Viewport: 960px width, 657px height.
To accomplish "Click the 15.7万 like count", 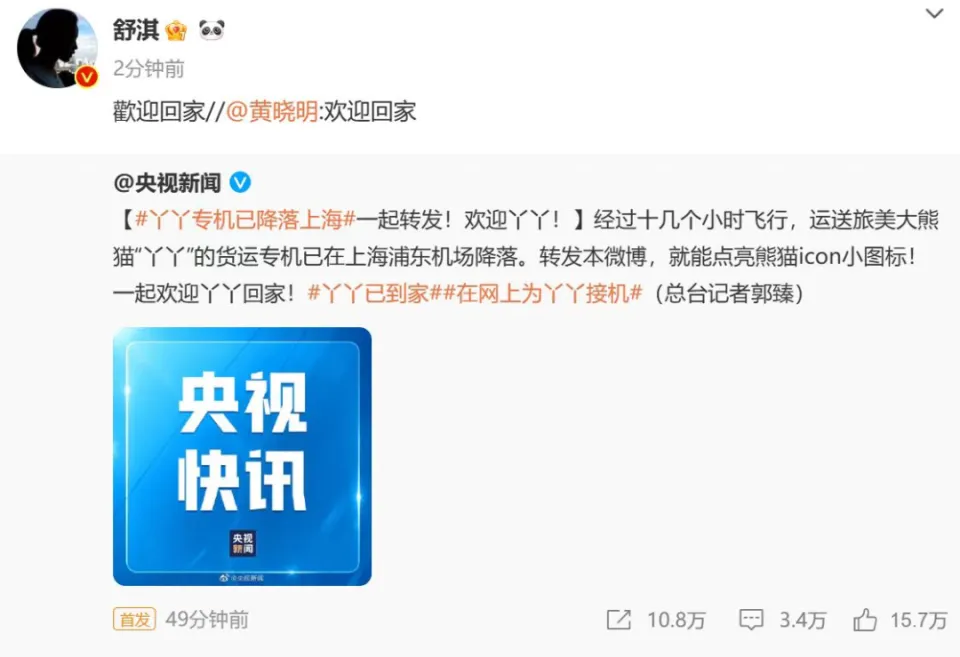I will pyautogui.click(x=918, y=620).
